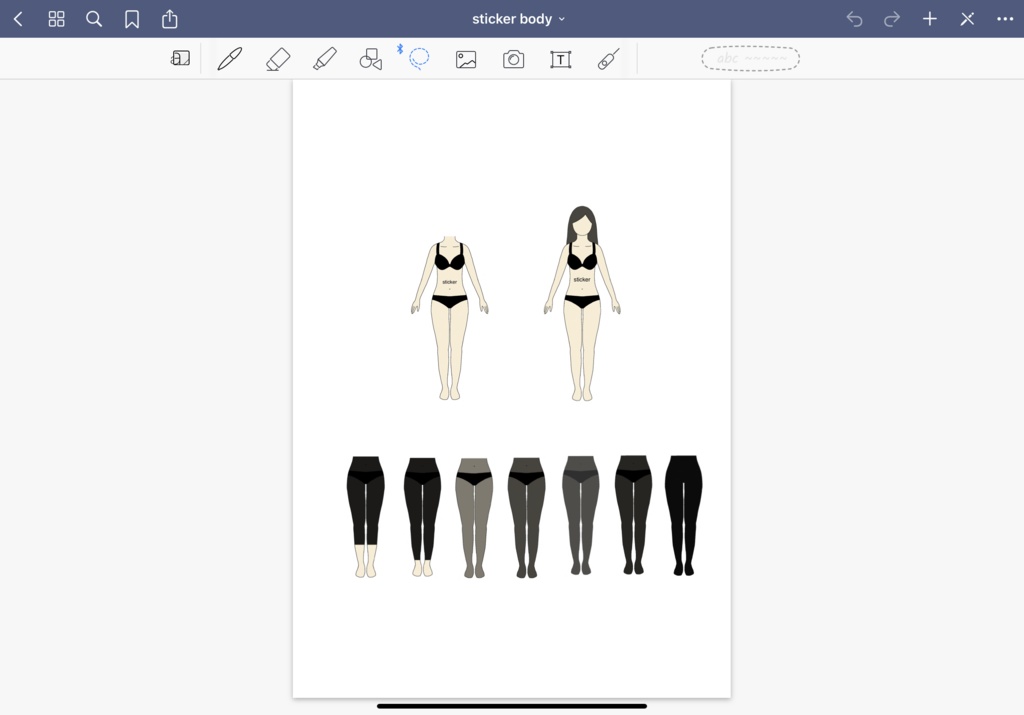Select the light gray tights sticker

(x=474, y=518)
